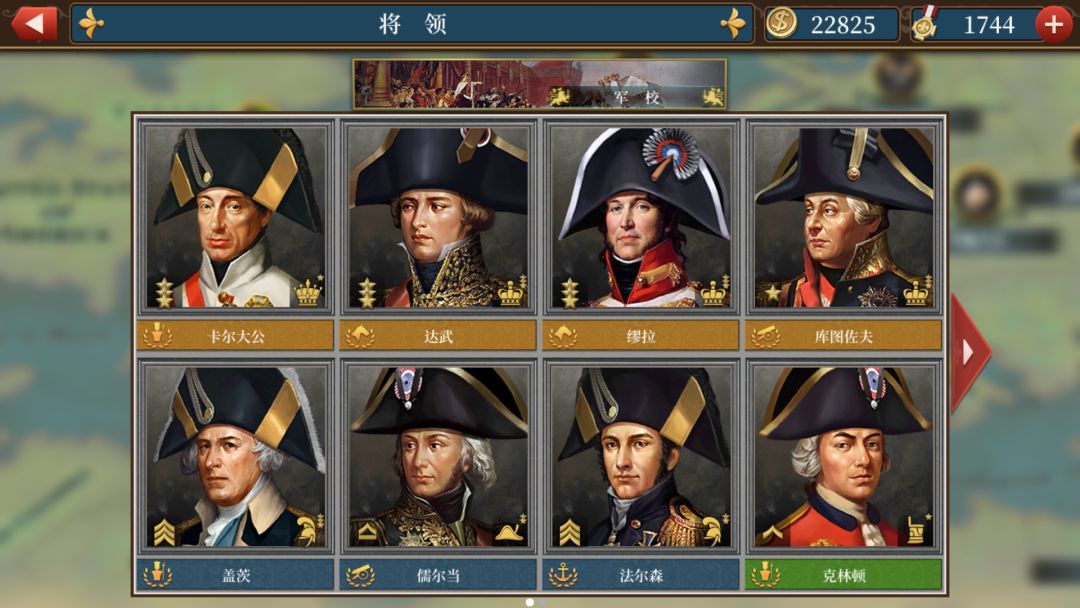The width and height of the screenshot is (1080, 608).
Task: Choose the 法尔森 general portrait
Action: (641, 456)
